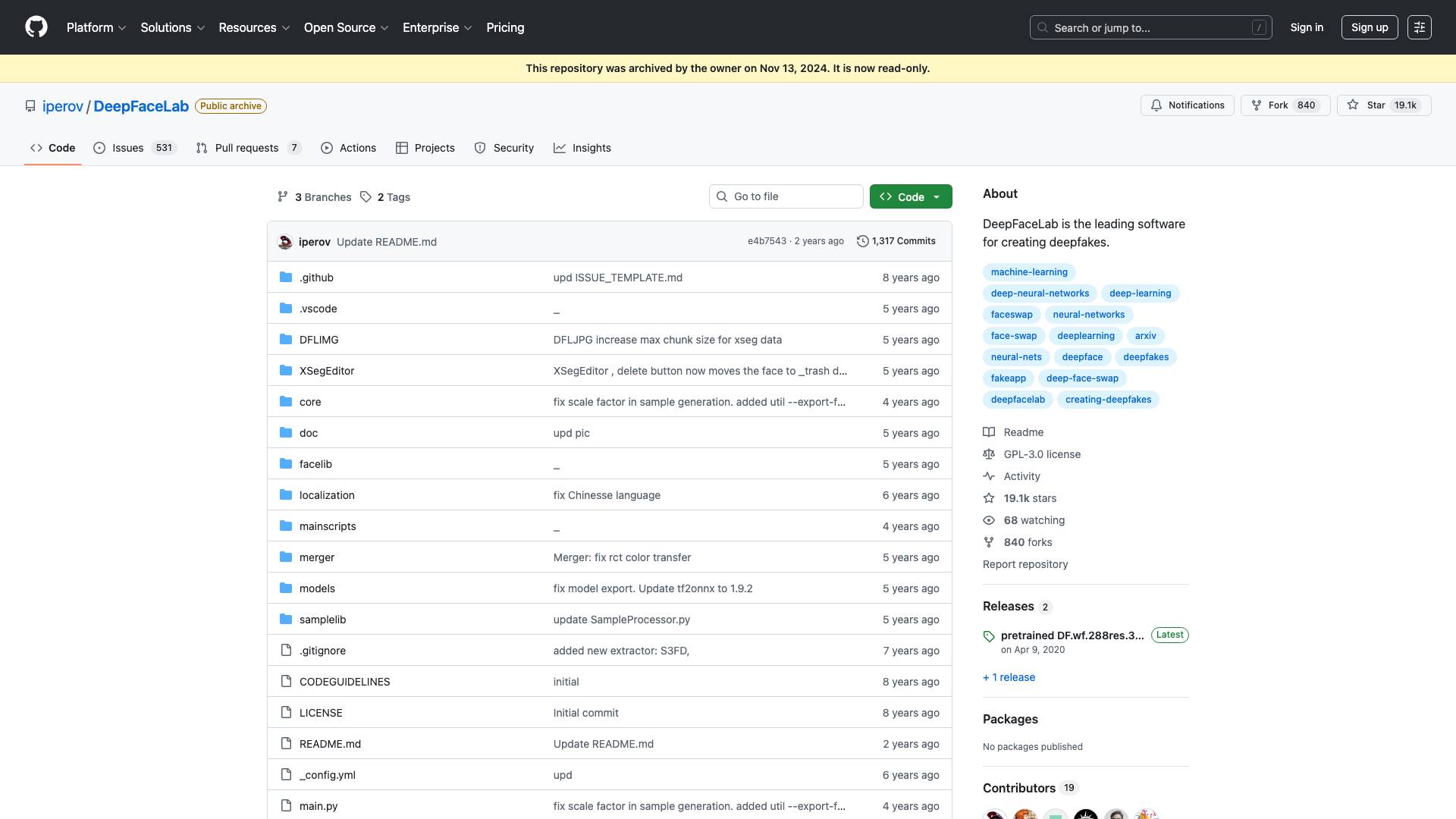This screenshot has width=1456, height=819.
Task: Click the Star icon button
Action: tap(1353, 105)
